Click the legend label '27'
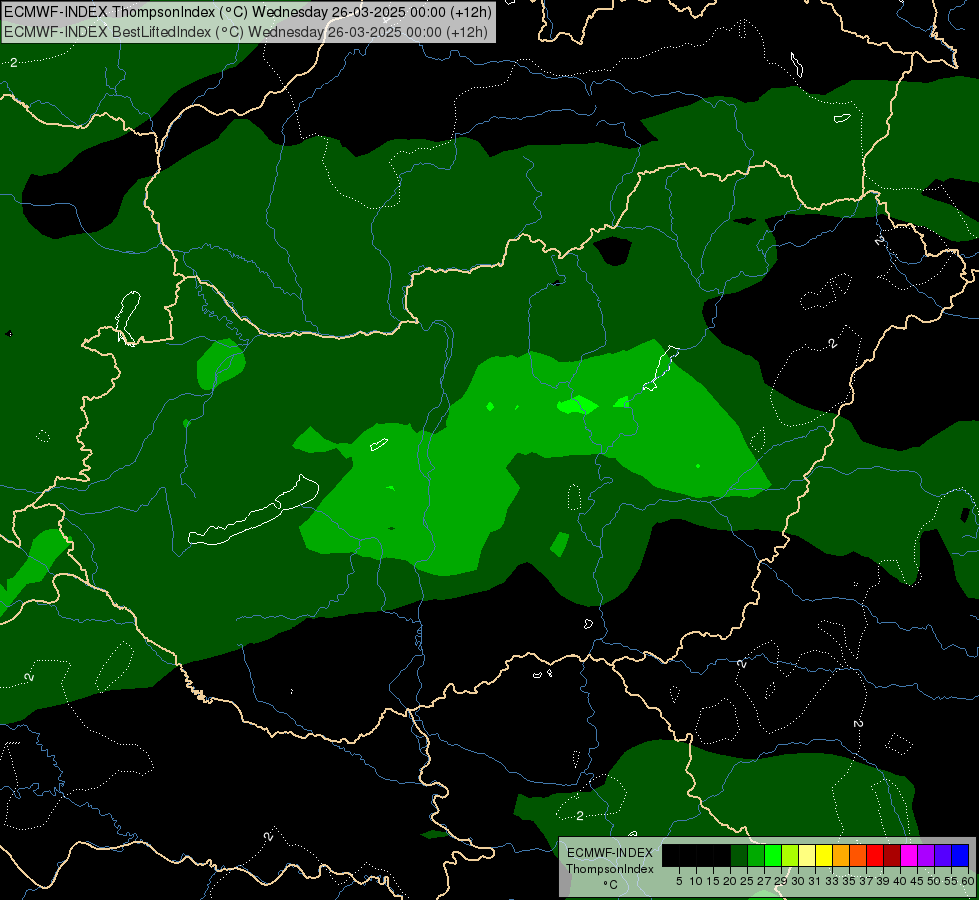 coord(764,881)
